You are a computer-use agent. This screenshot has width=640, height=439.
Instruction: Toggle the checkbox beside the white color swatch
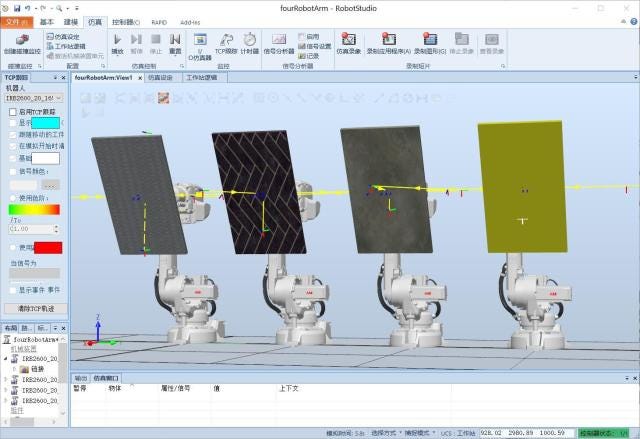click(x=13, y=158)
